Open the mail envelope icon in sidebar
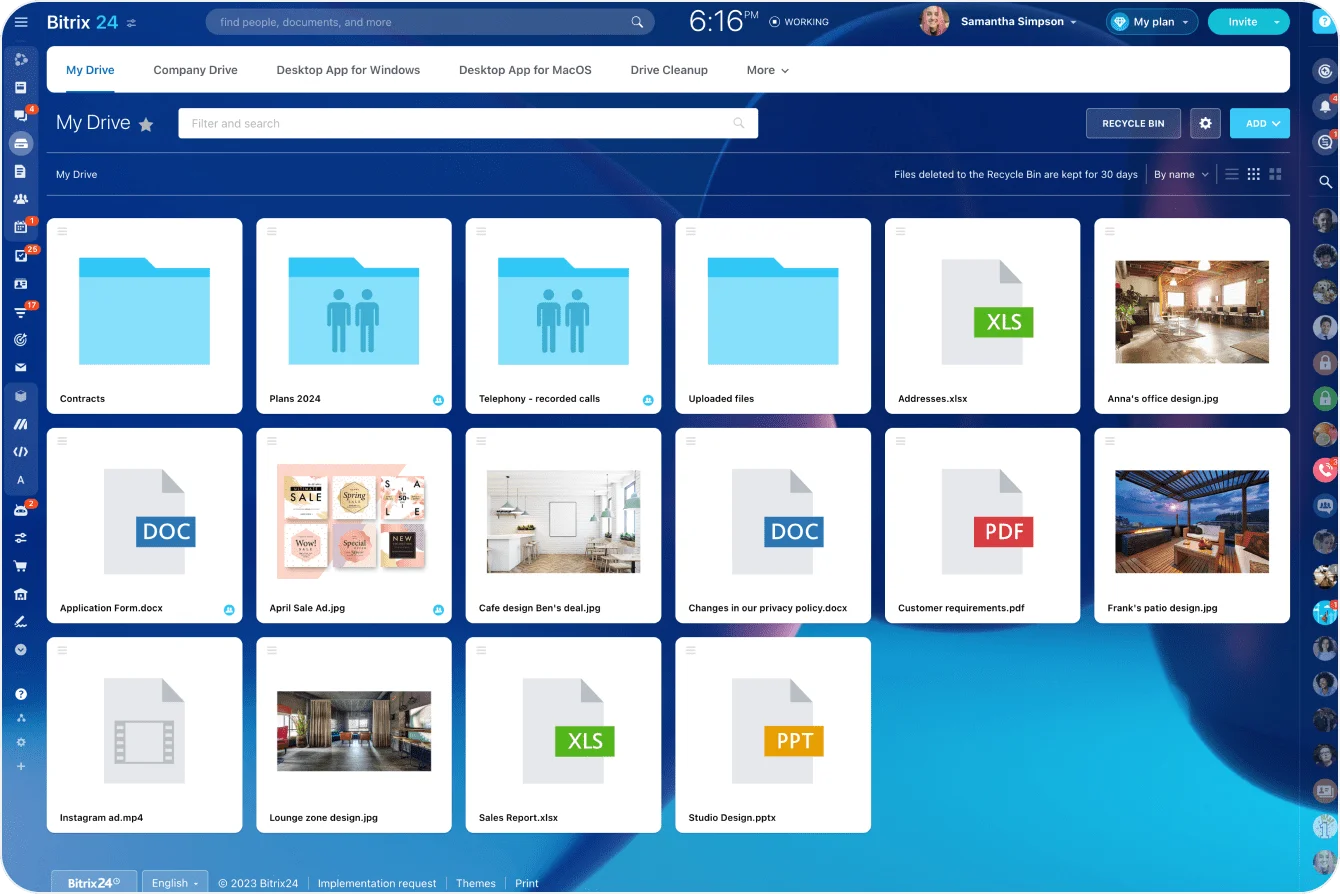 click(21, 367)
